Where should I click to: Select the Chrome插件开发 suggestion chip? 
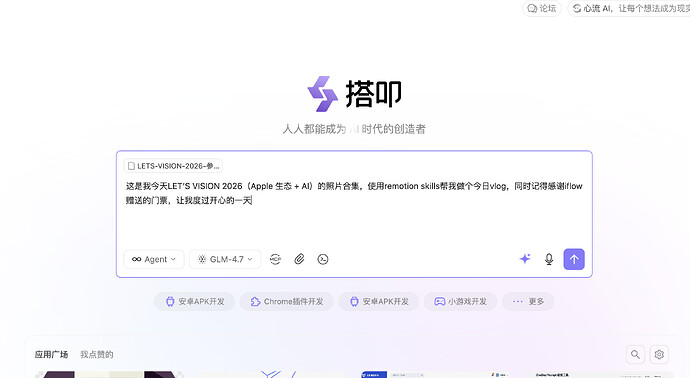point(286,301)
